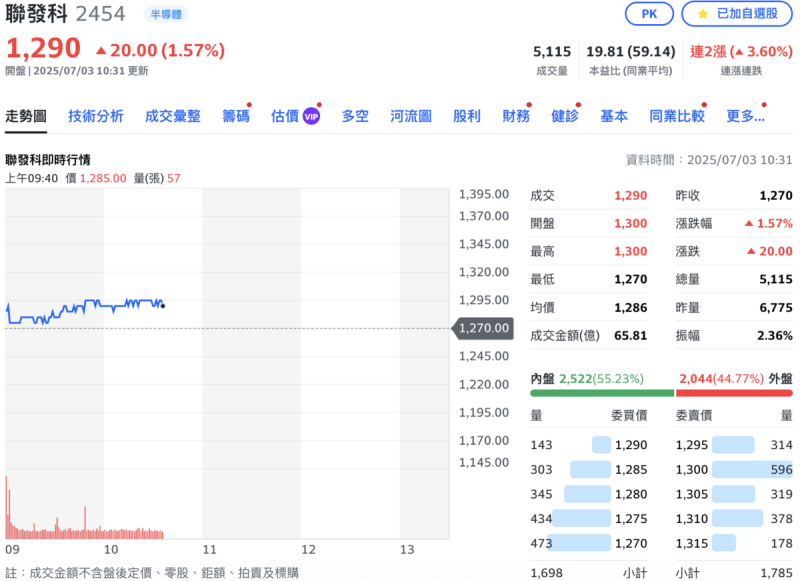Open the 半導體 industry tag
The width and height of the screenshot is (800, 581).
point(166,14)
